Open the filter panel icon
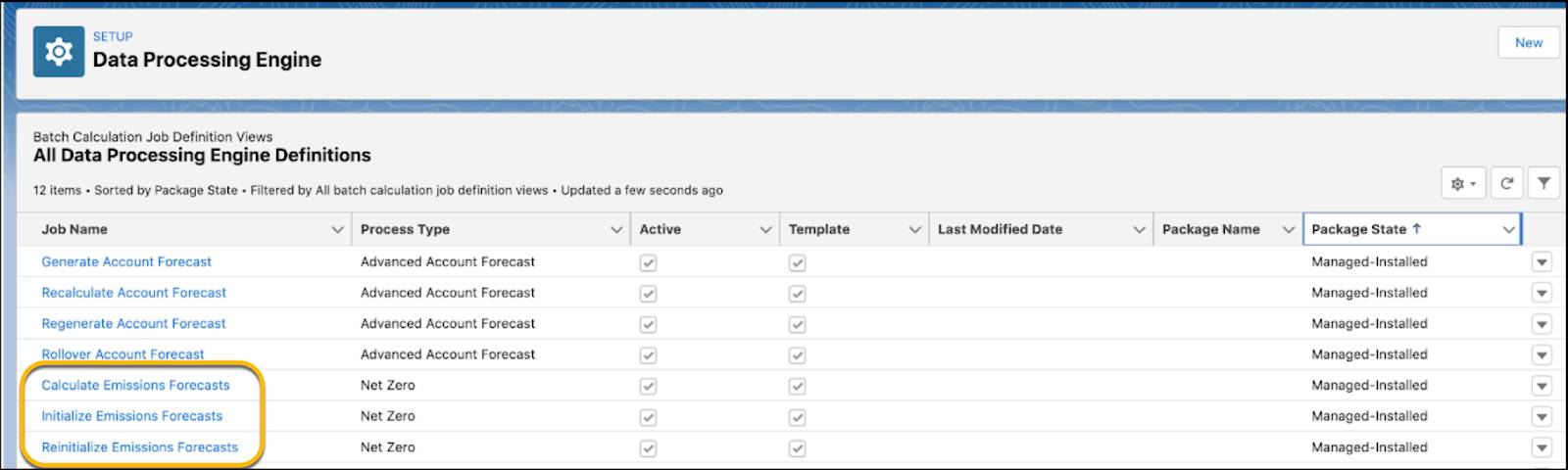Screen dimensions: 1568x470 pyautogui.click(x=1543, y=183)
